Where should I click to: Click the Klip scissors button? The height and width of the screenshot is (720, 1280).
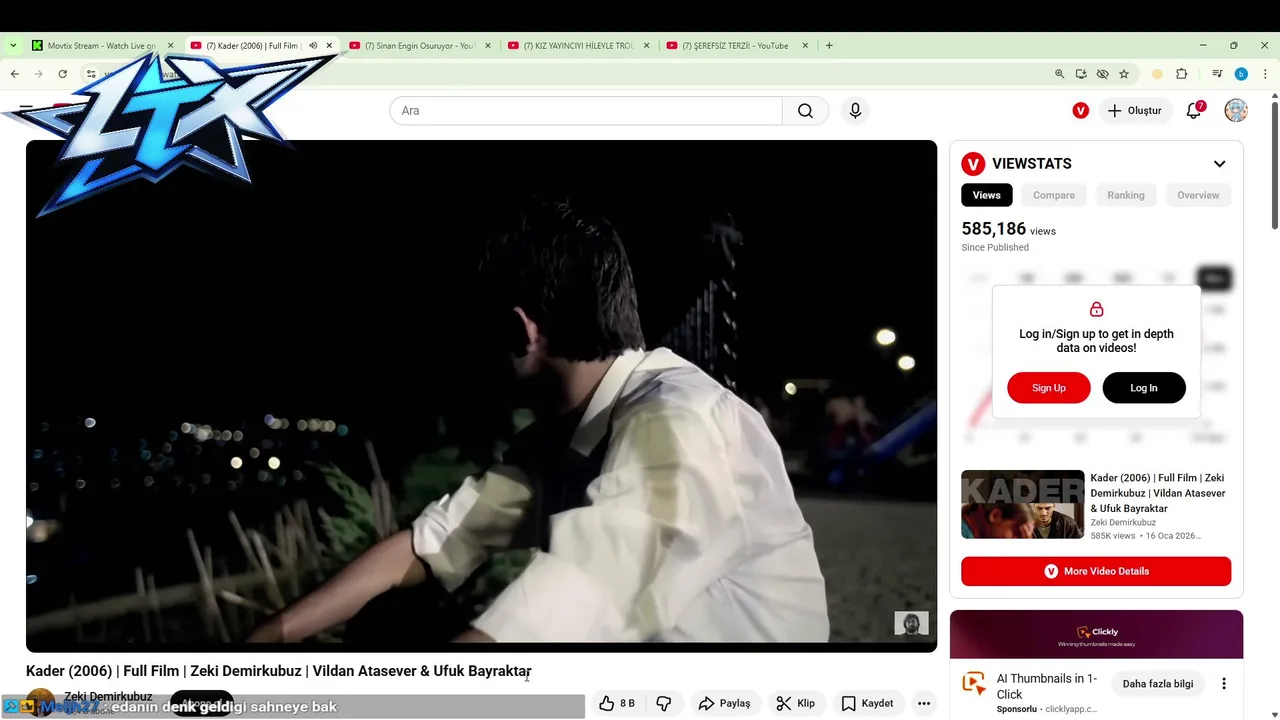[x=796, y=704]
